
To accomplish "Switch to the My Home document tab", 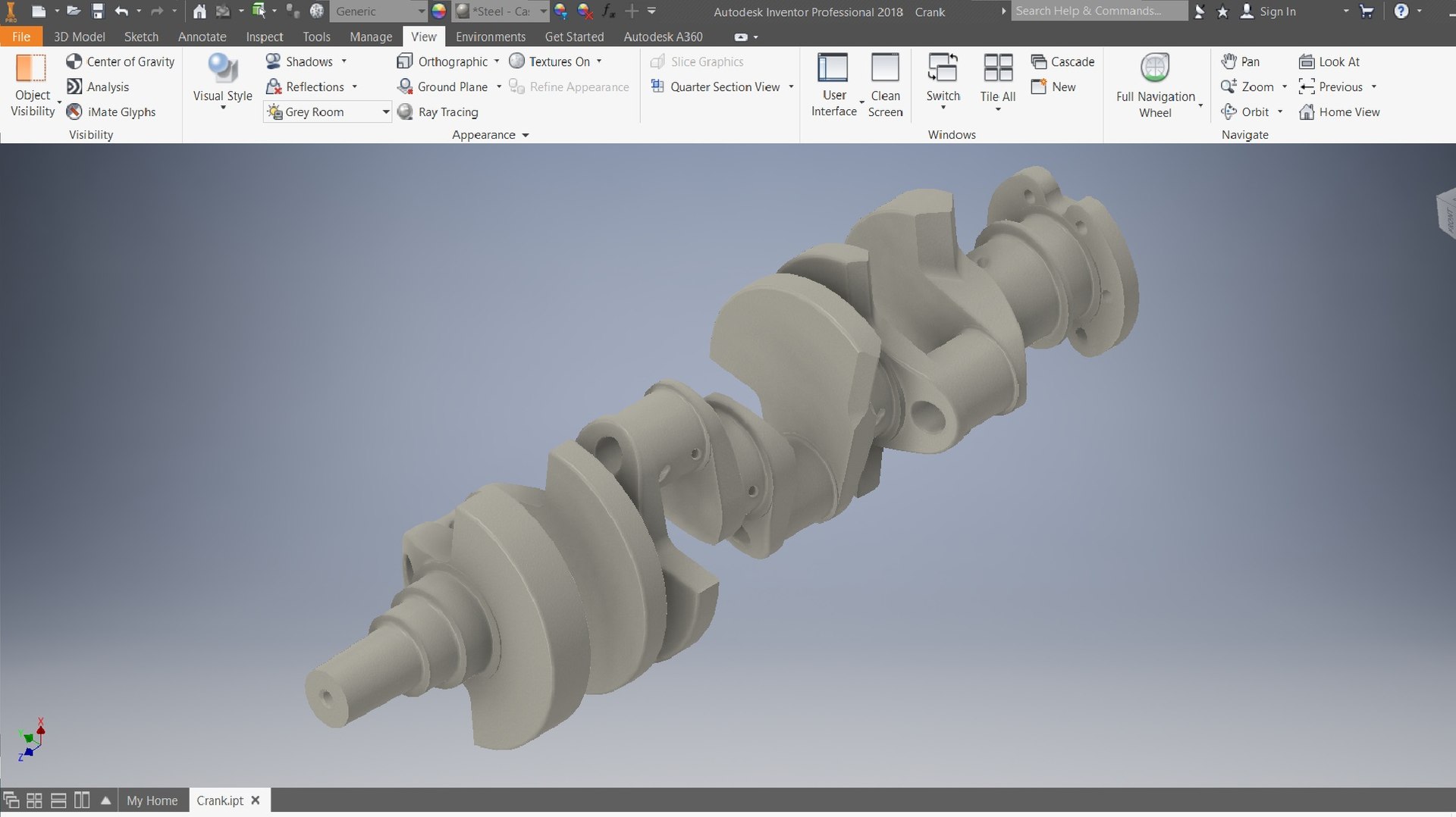I will (x=152, y=800).
